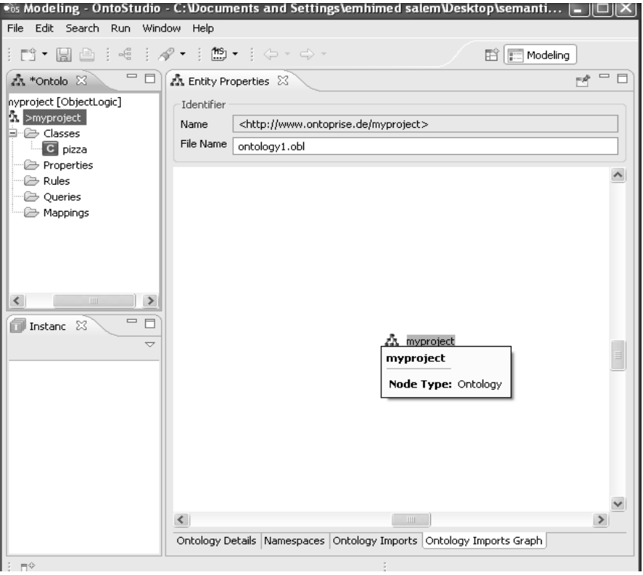Click the myproject ontology node icon in graph
This screenshot has height=575, width=643.
(393, 341)
